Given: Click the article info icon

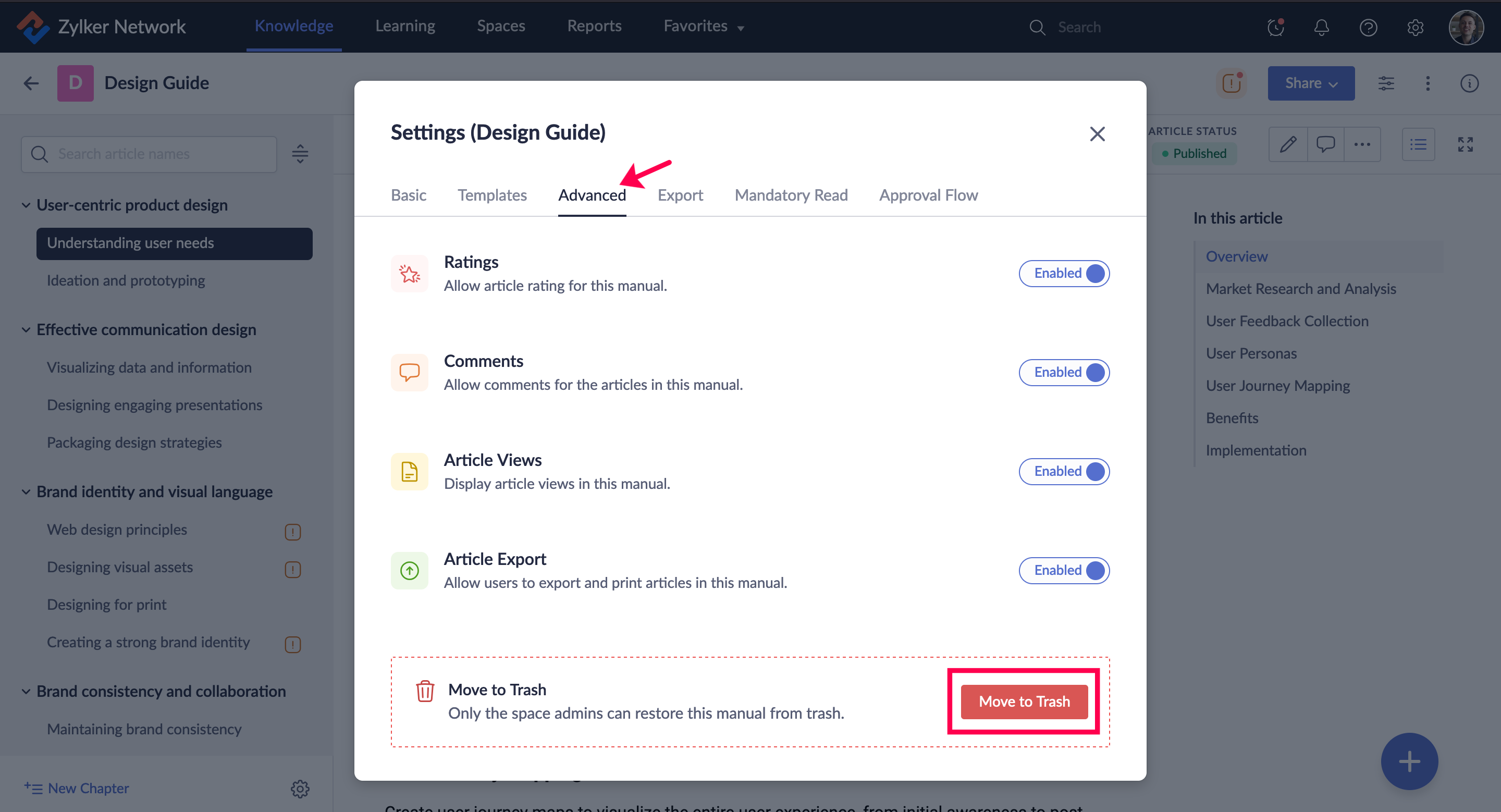Looking at the screenshot, I should pyautogui.click(x=1469, y=83).
